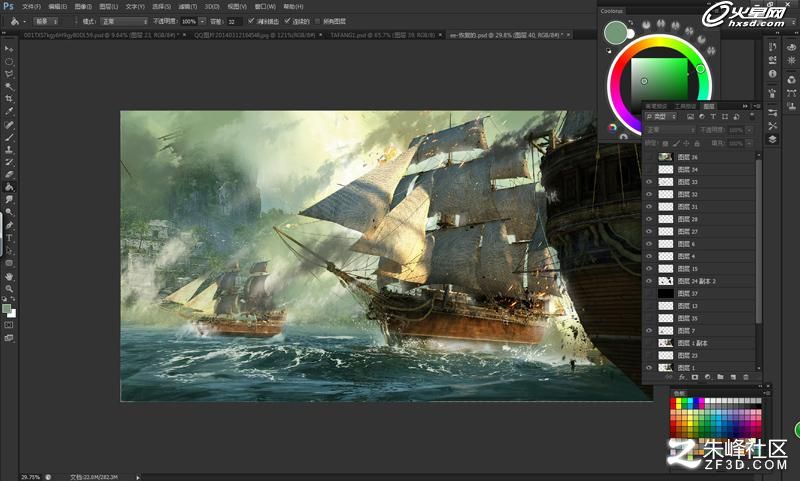Open the 文件(F) menu
The height and width of the screenshot is (481, 800).
(x=31, y=7)
